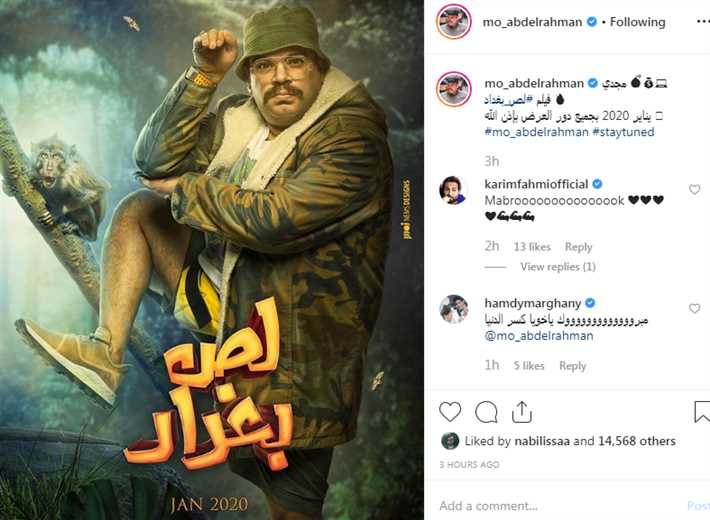Open mo_abdelrahman profile picture in header
Screen dimensions: 710x520
454,22
